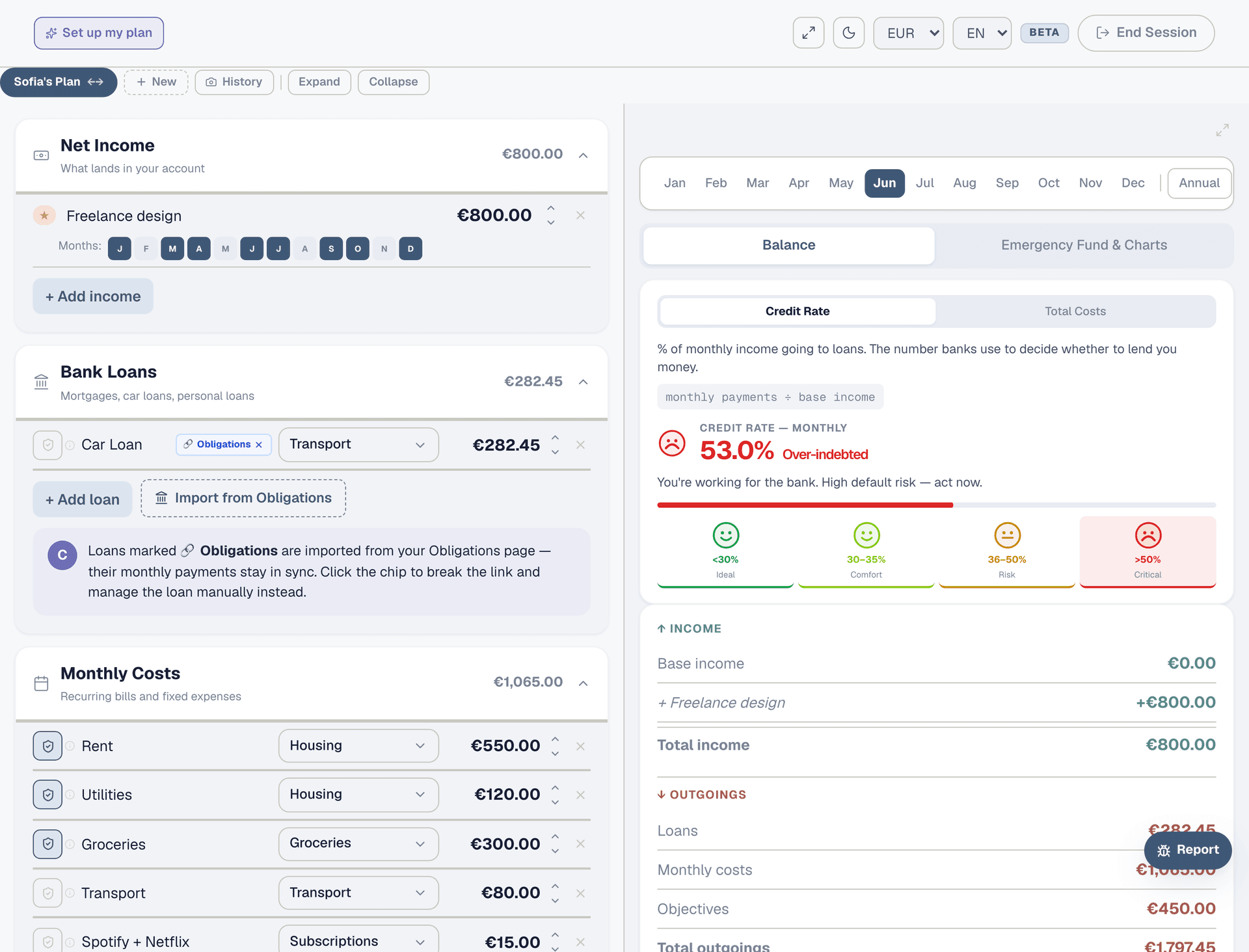Click the credit rate red progress bar
This screenshot has height=952, width=1249.
click(805, 505)
